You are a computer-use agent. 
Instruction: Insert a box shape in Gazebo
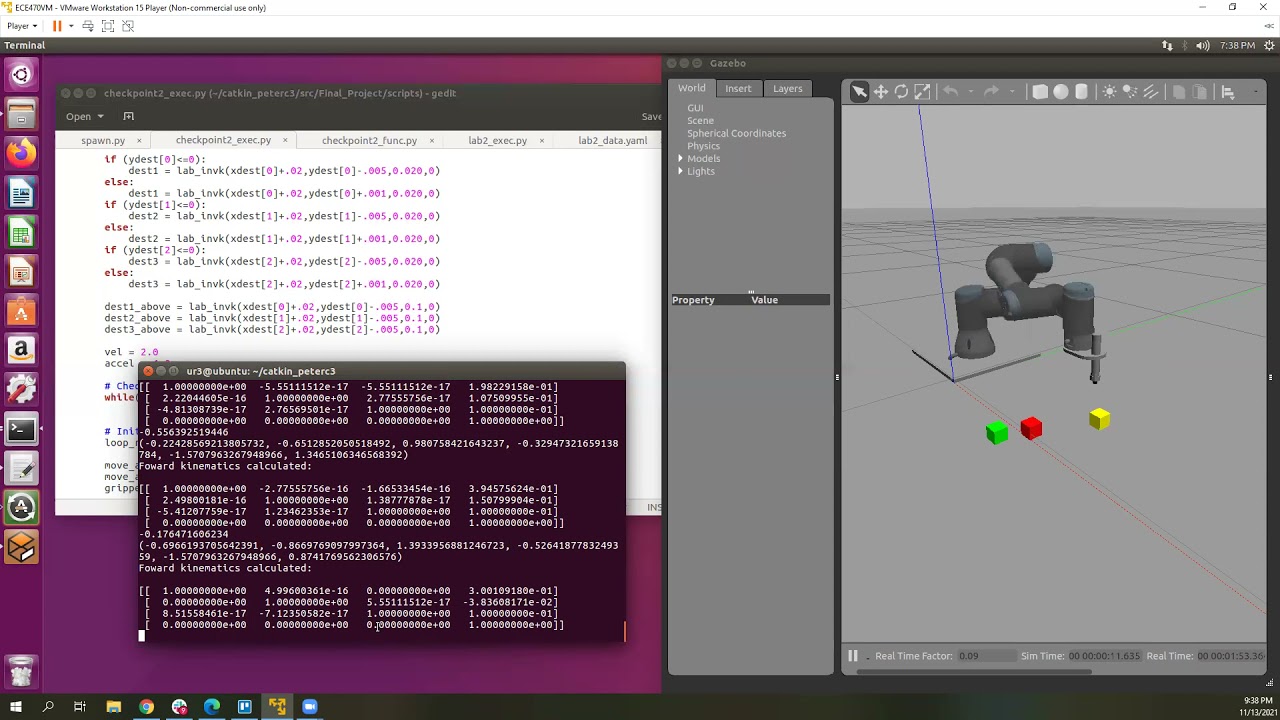coord(1040,92)
